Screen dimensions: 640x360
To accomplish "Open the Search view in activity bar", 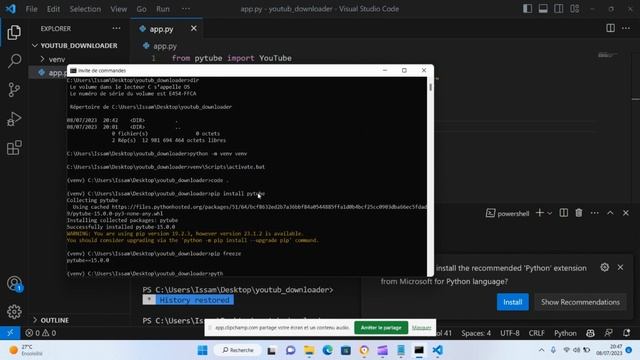I will click(14, 61).
